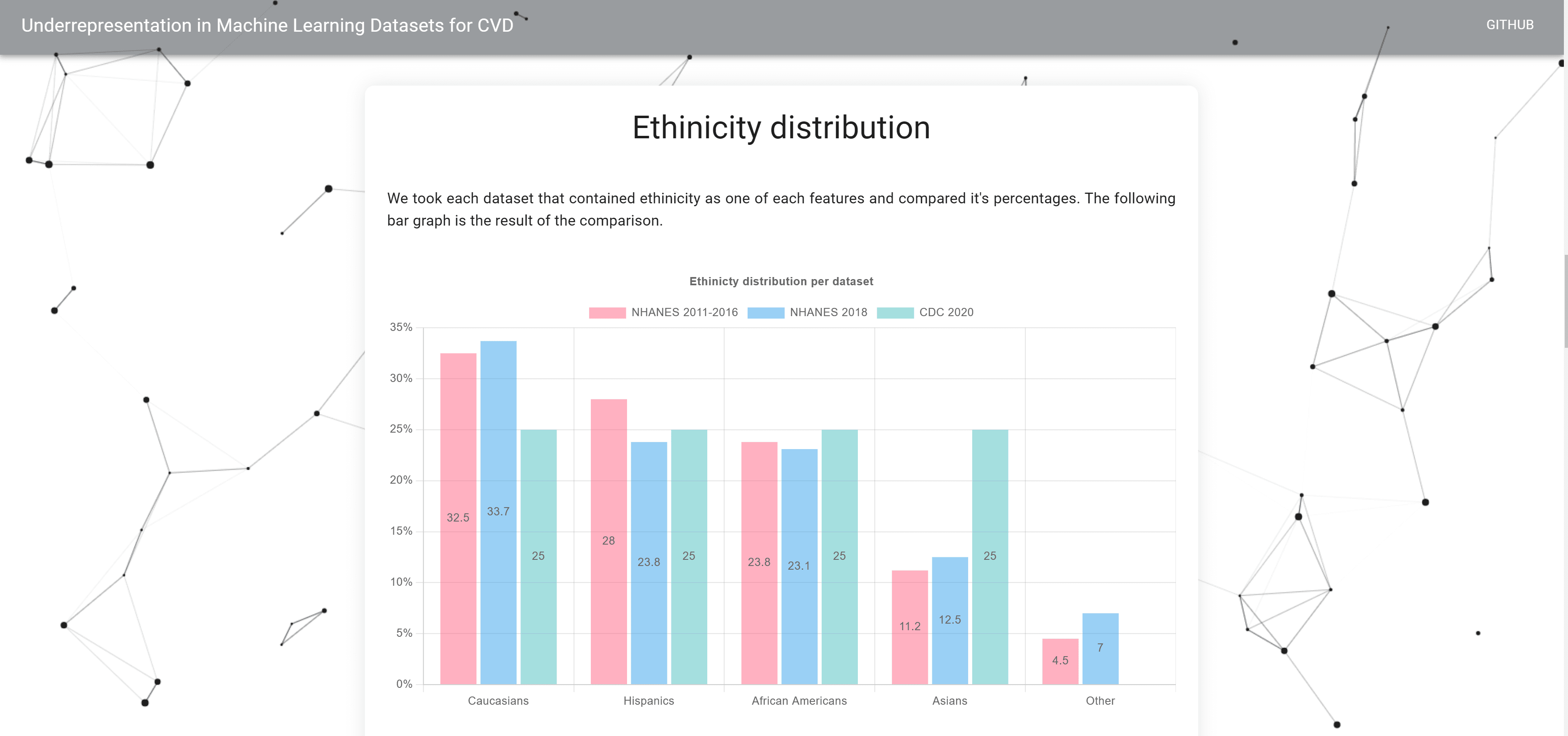Viewport: 1568px width, 736px height.
Task: Click the 'Asians' x-axis label
Action: tap(950, 701)
